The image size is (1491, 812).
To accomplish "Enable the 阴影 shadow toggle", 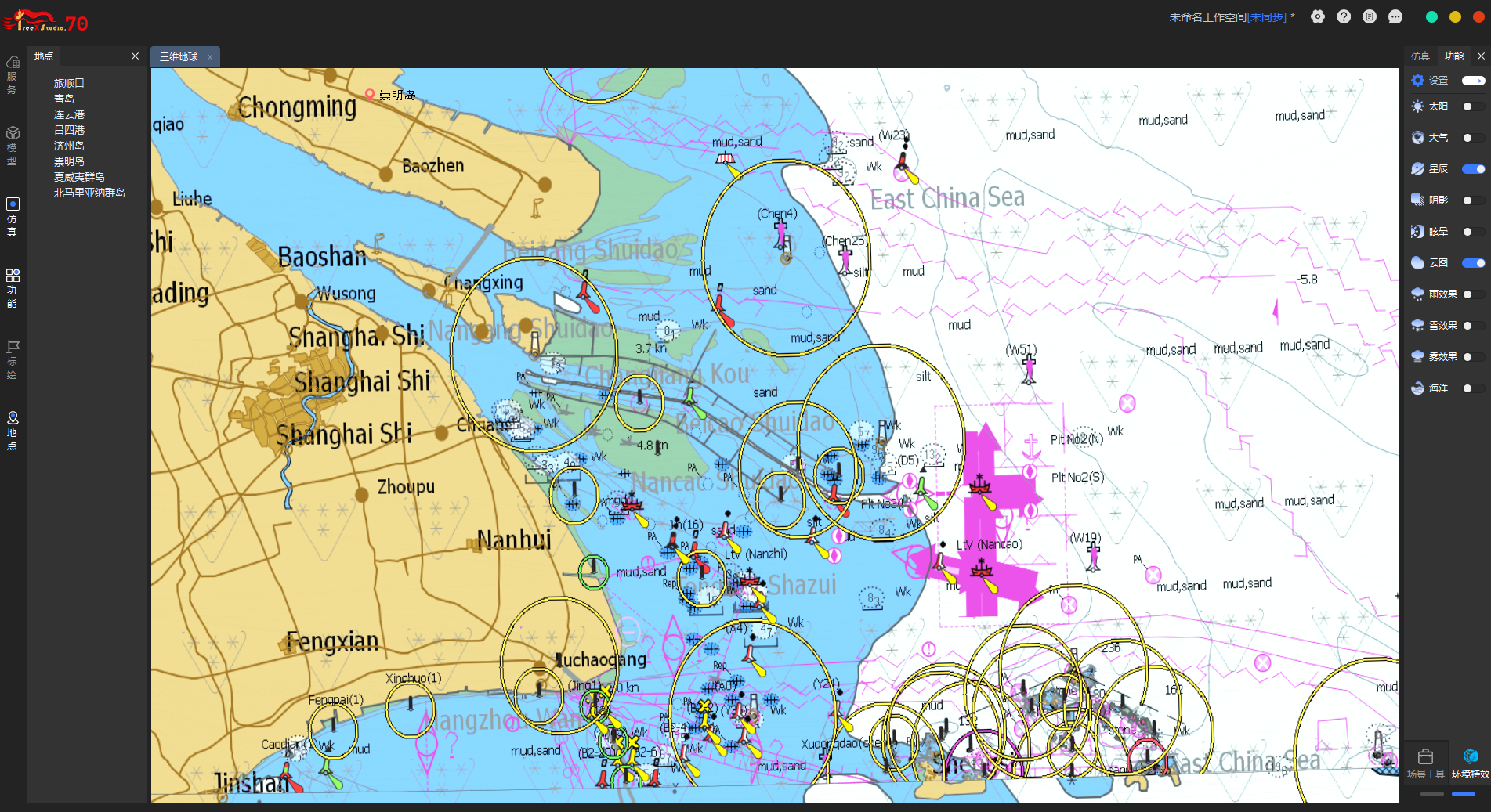I will click(1473, 200).
